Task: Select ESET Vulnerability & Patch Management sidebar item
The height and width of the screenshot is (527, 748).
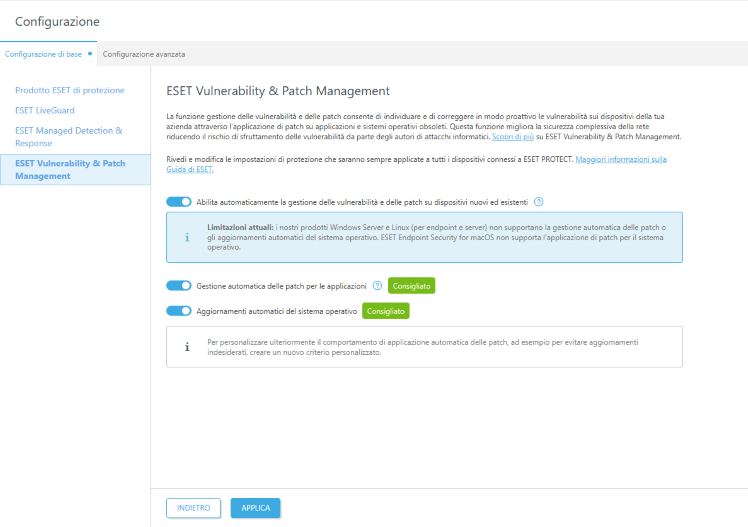Action: point(75,169)
